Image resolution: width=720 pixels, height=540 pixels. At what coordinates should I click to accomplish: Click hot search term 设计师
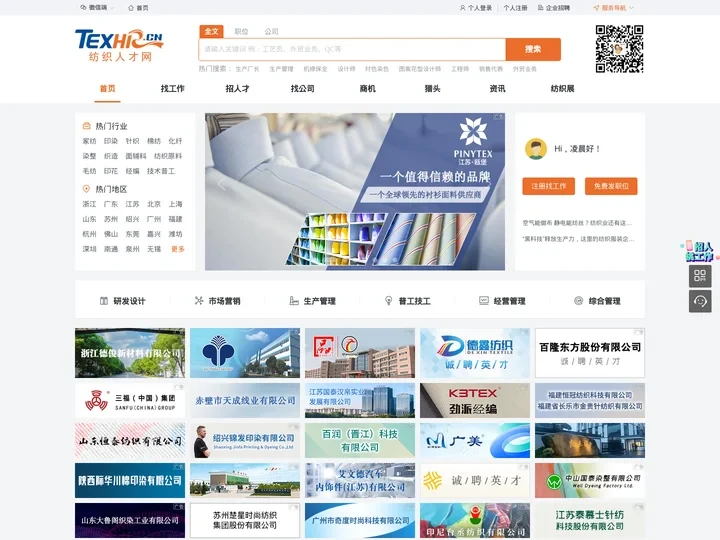click(346, 69)
